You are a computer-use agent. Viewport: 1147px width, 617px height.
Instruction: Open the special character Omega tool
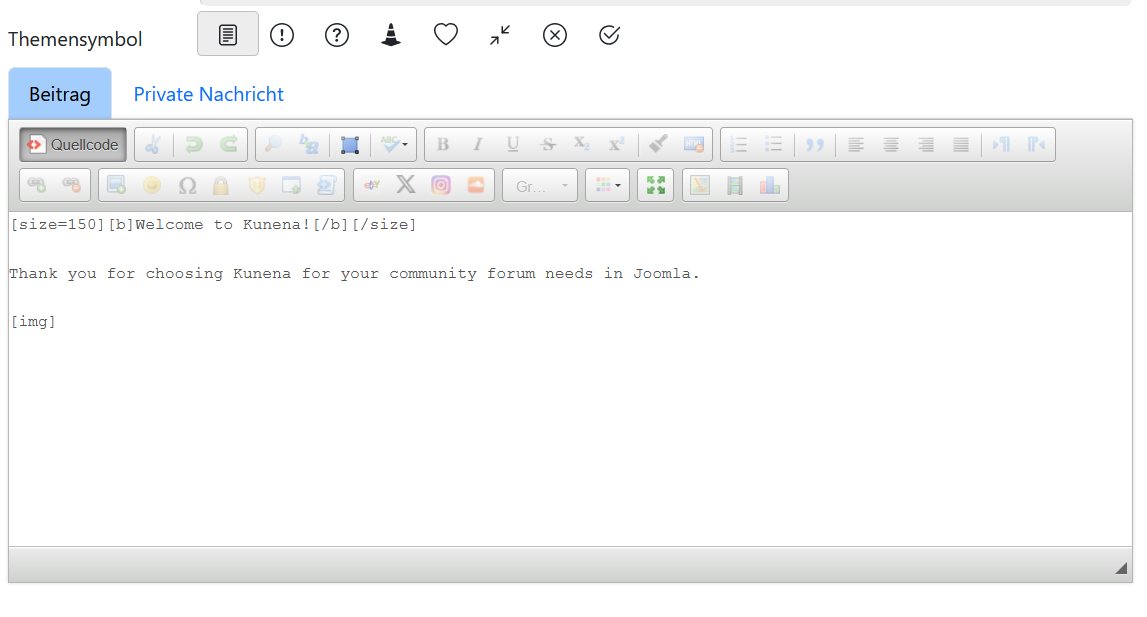187,186
